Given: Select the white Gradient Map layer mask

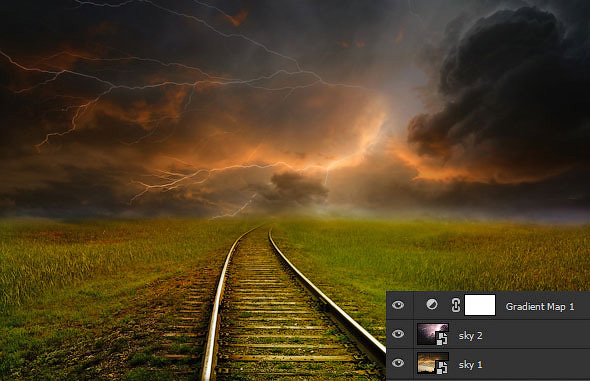Looking at the screenshot, I should pos(480,305).
